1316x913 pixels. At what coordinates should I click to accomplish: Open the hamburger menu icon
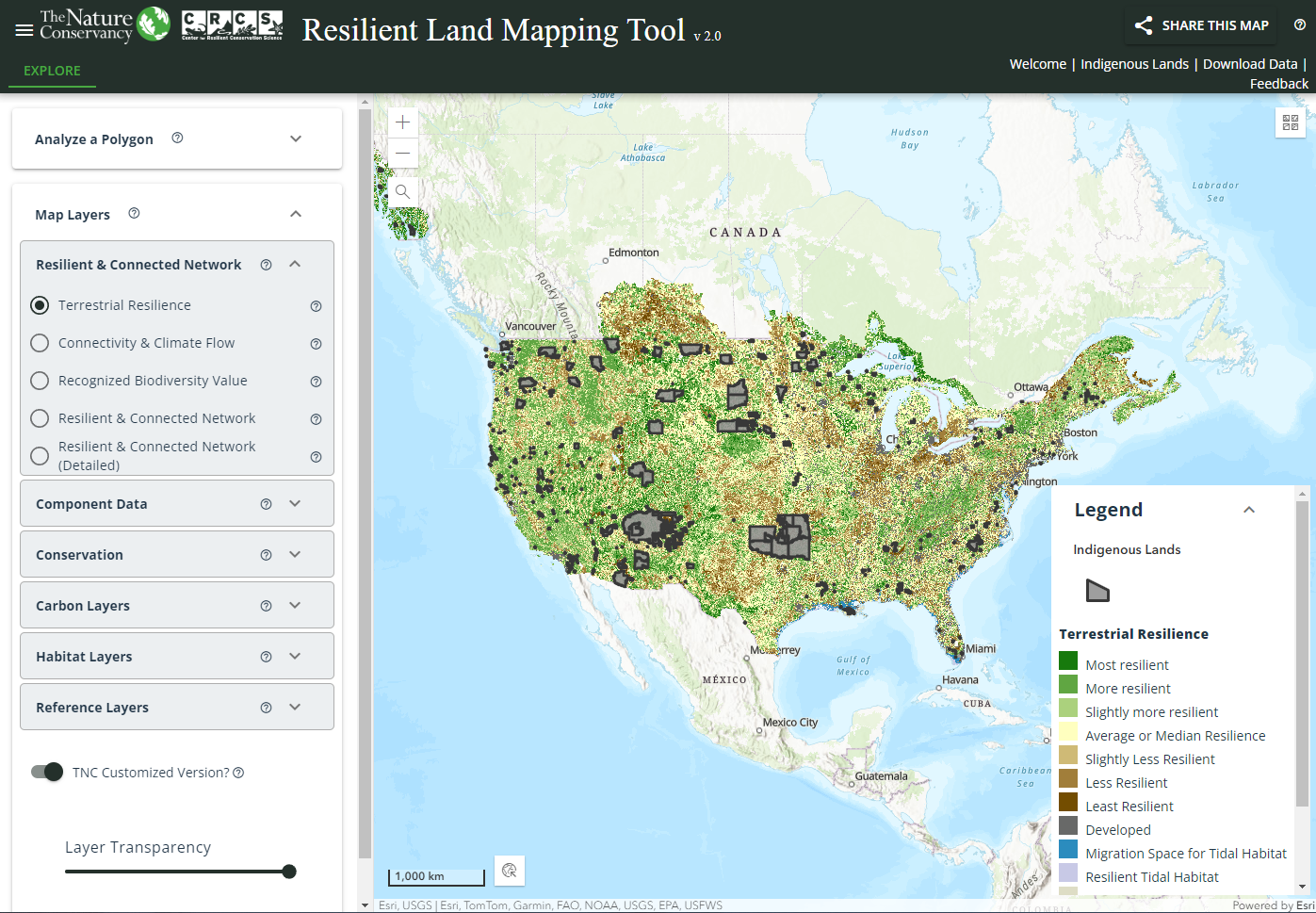pos(24,30)
